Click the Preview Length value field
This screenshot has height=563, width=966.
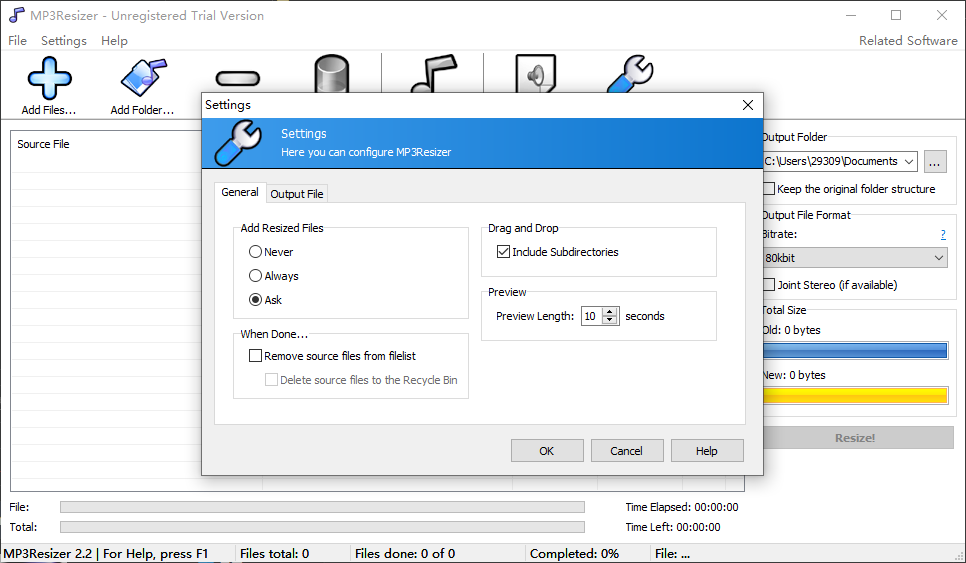(591, 316)
